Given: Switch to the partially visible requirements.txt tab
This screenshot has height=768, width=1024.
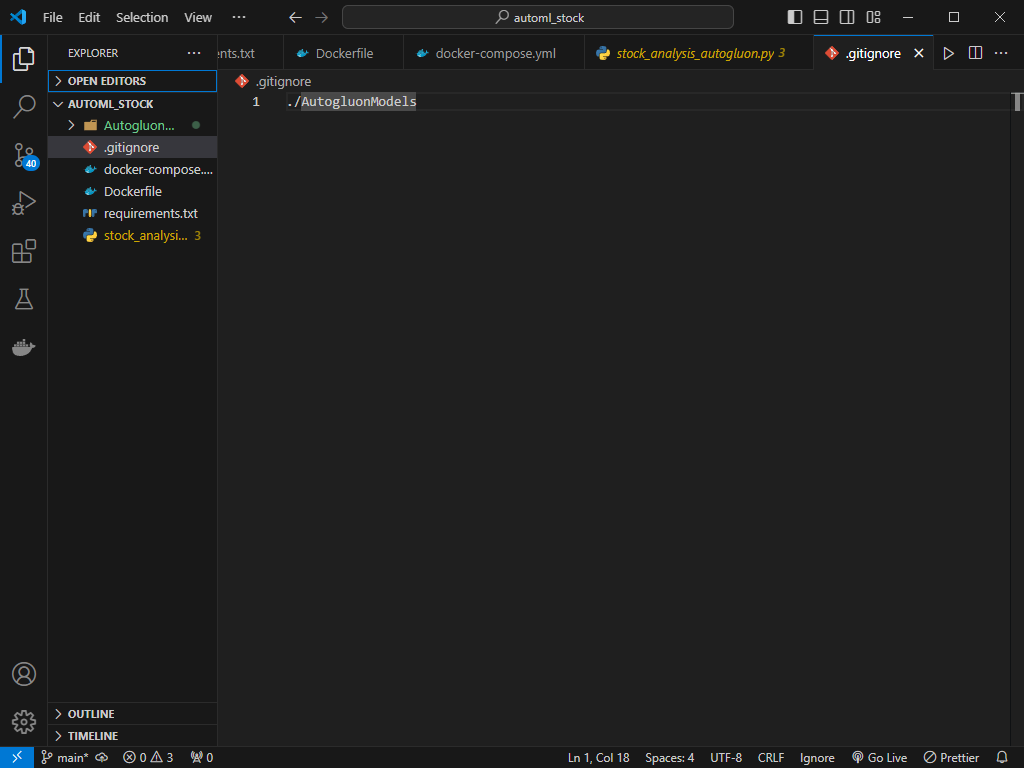Looking at the screenshot, I should (250, 54).
